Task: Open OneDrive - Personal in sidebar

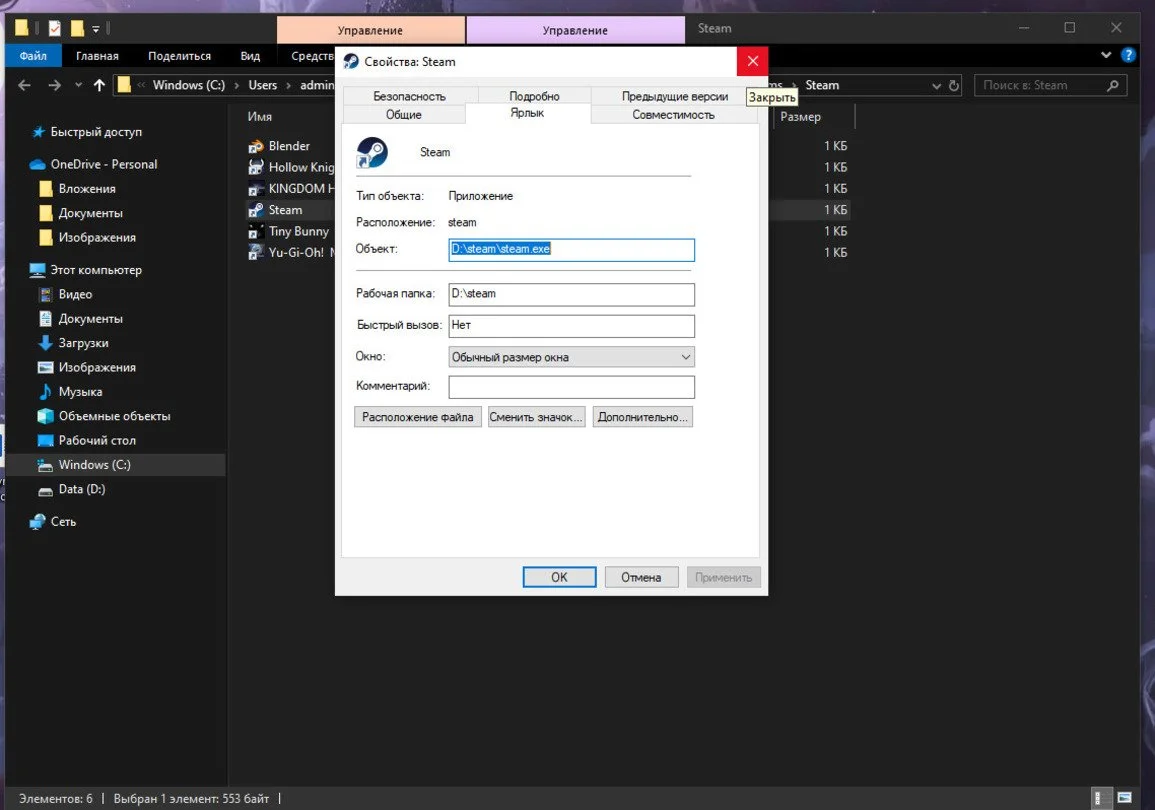Action: click(103, 164)
